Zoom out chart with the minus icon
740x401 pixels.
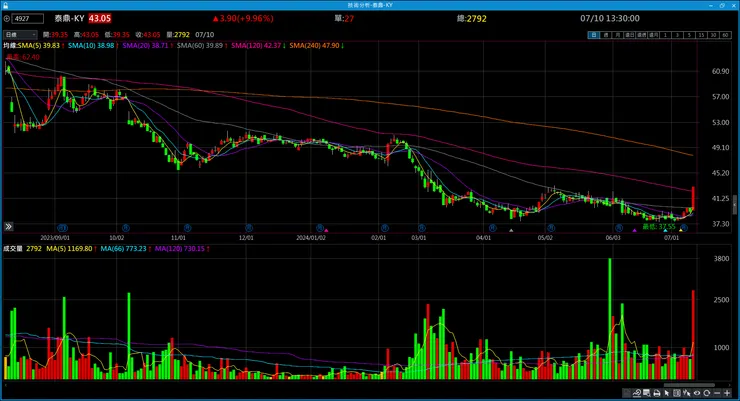point(717,393)
